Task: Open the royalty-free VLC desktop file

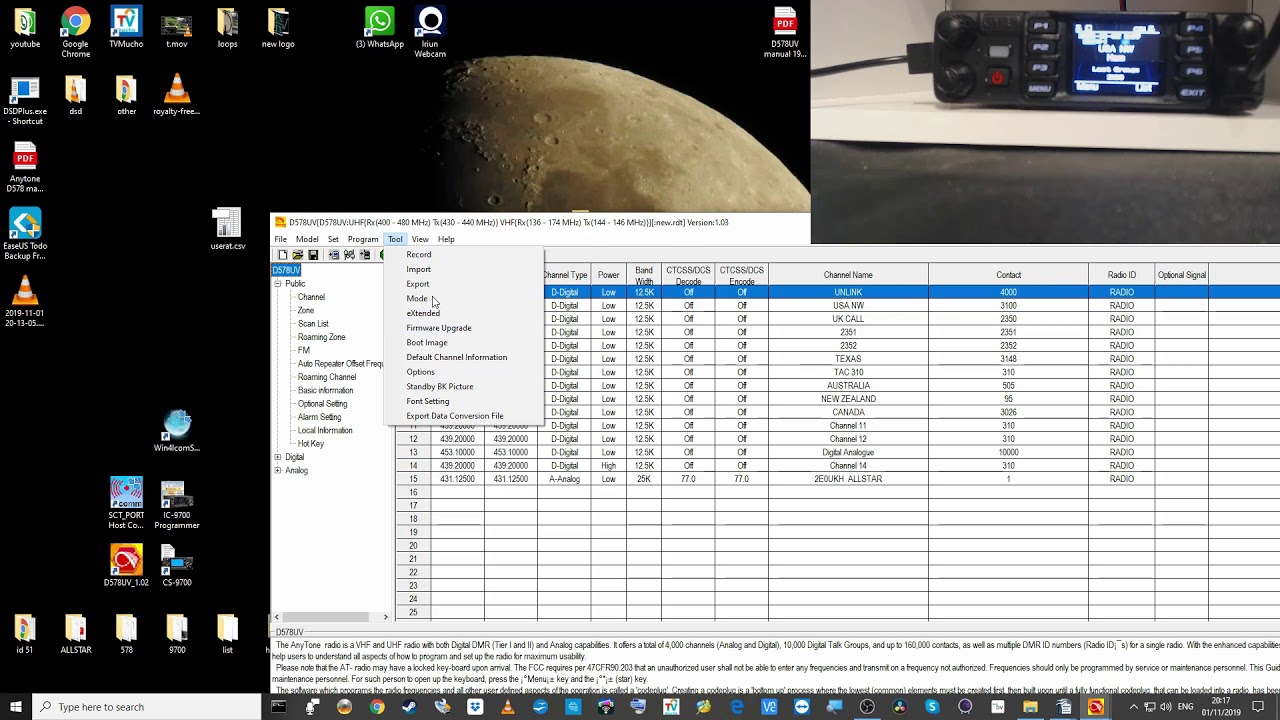Action: 176,96
